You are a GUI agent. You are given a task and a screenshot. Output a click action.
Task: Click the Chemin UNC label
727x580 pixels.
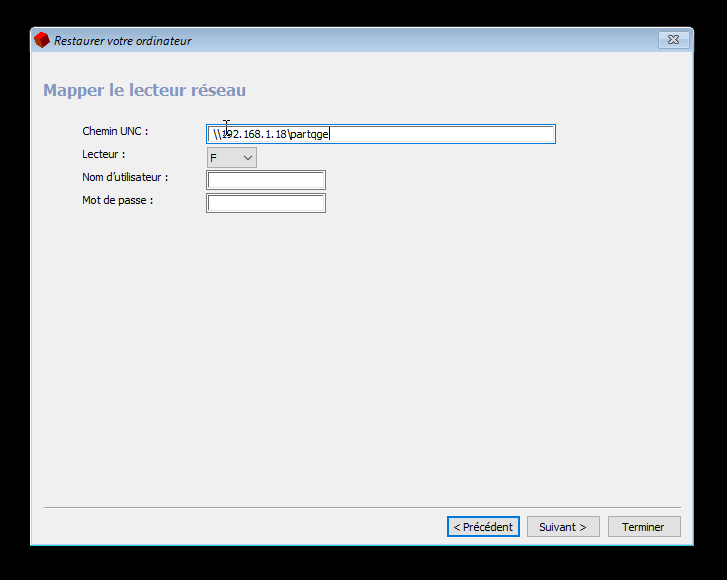[x=115, y=131]
